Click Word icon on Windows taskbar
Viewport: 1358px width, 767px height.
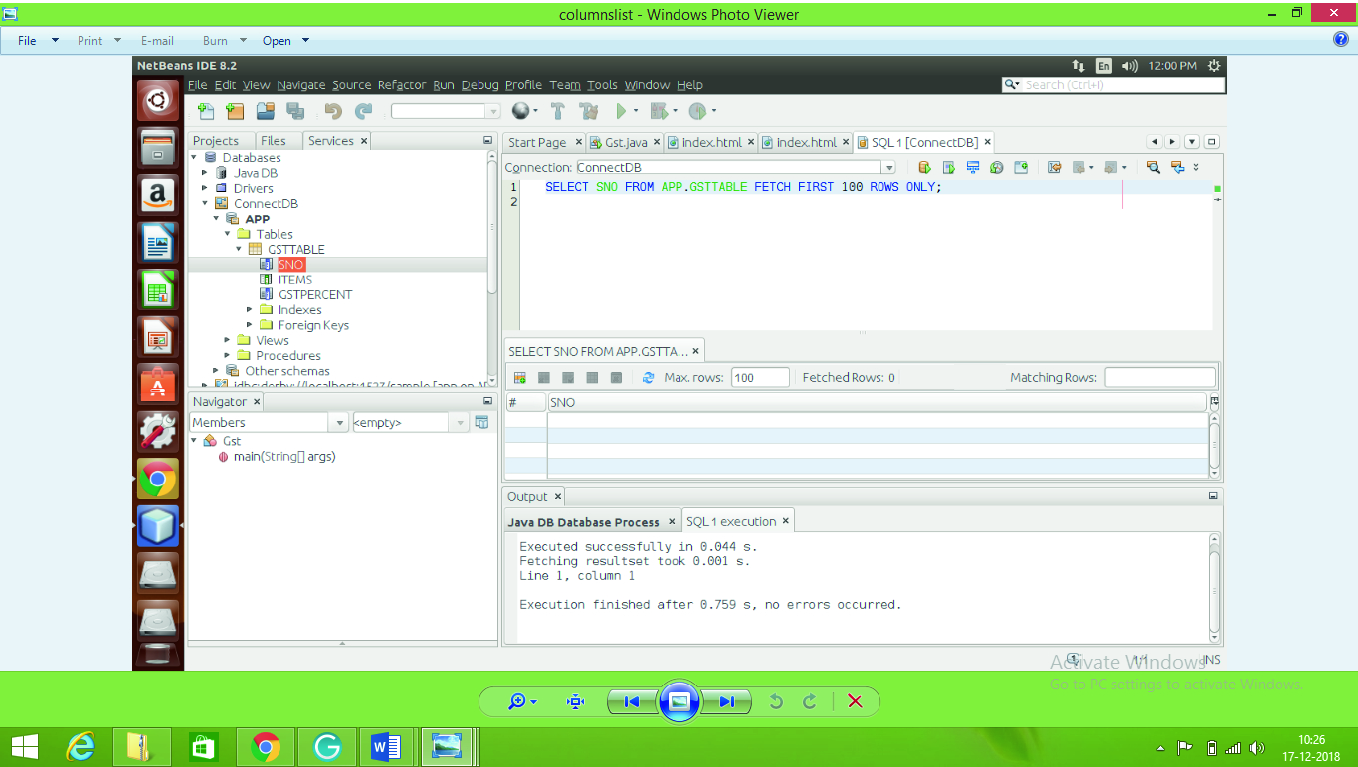(x=386, y=747)
